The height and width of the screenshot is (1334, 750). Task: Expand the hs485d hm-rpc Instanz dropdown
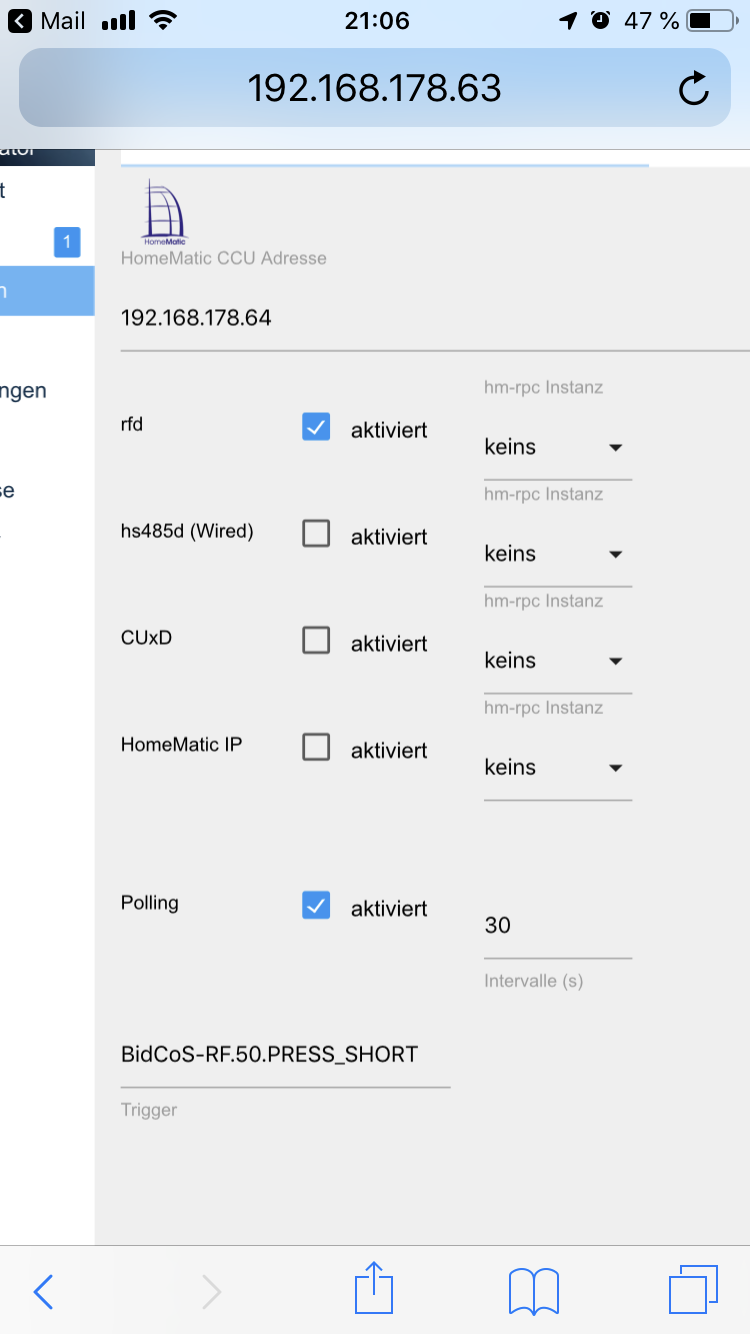pyautogui.click(x=558, y=554)
